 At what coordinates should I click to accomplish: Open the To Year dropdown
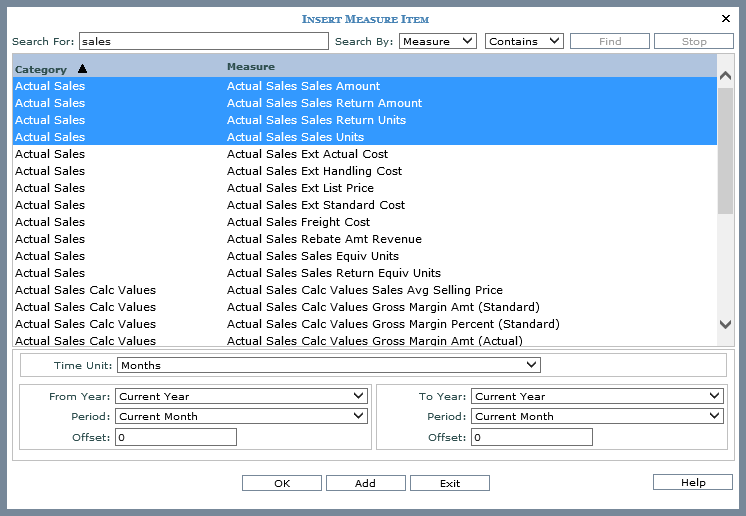[597, 396]
